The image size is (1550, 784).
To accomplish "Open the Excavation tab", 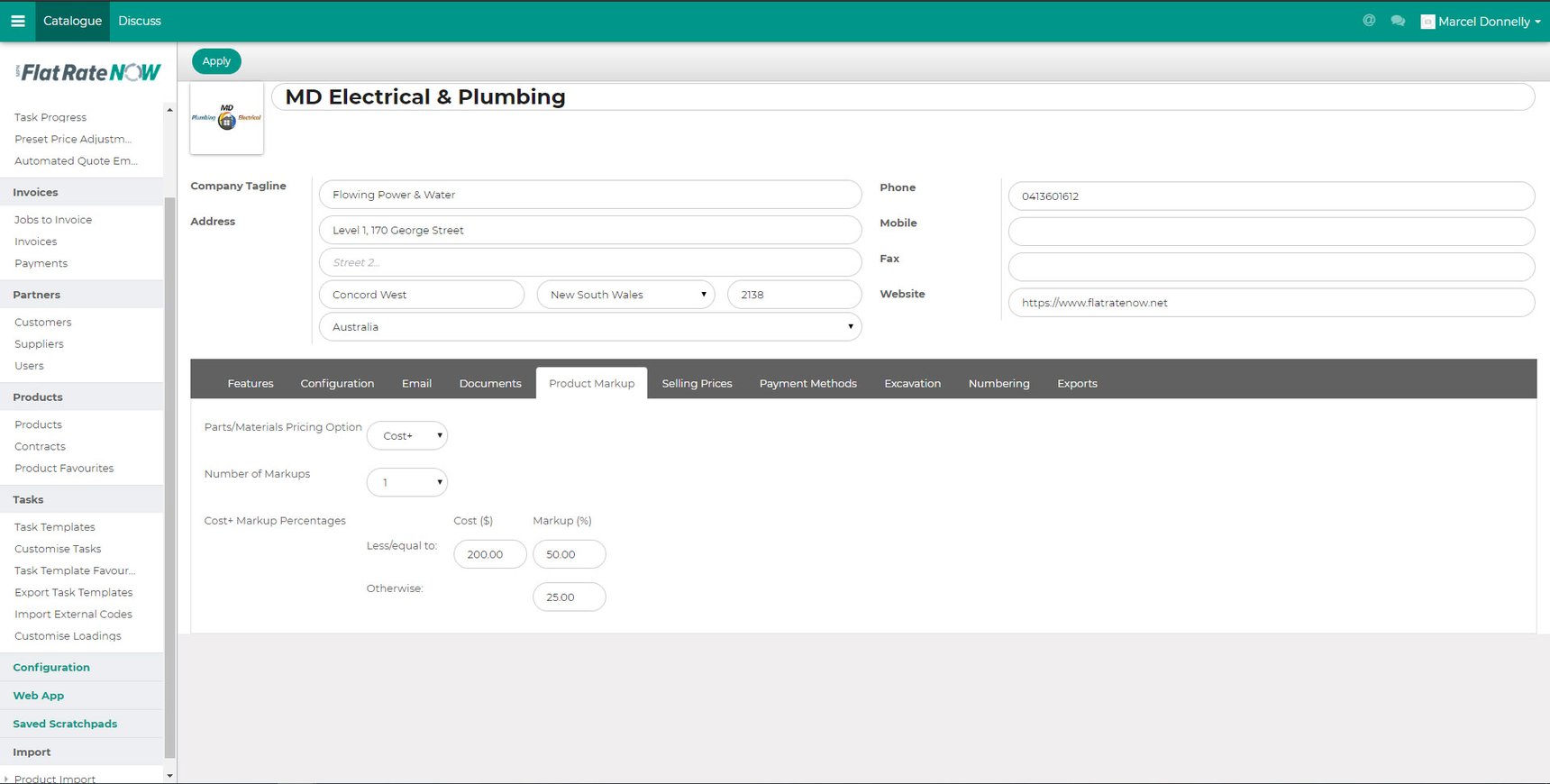I will 912,384.
